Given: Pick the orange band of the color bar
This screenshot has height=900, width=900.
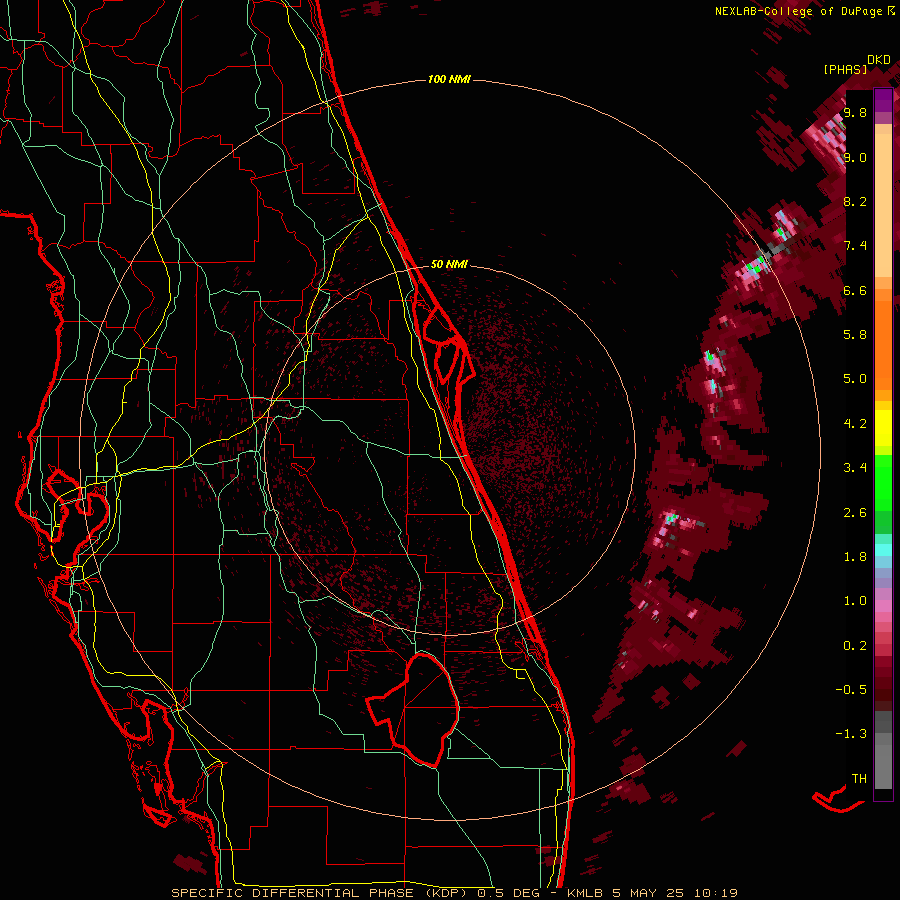Looking at the screenshot, I should coord(883,344).
